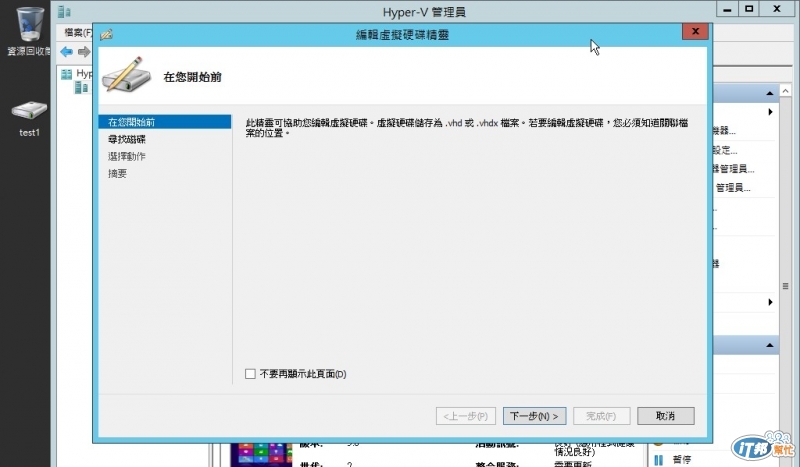Select the Hyper-V root node icon in tree
The height and width of the screenshot is (467, 800).
point(67,75)
